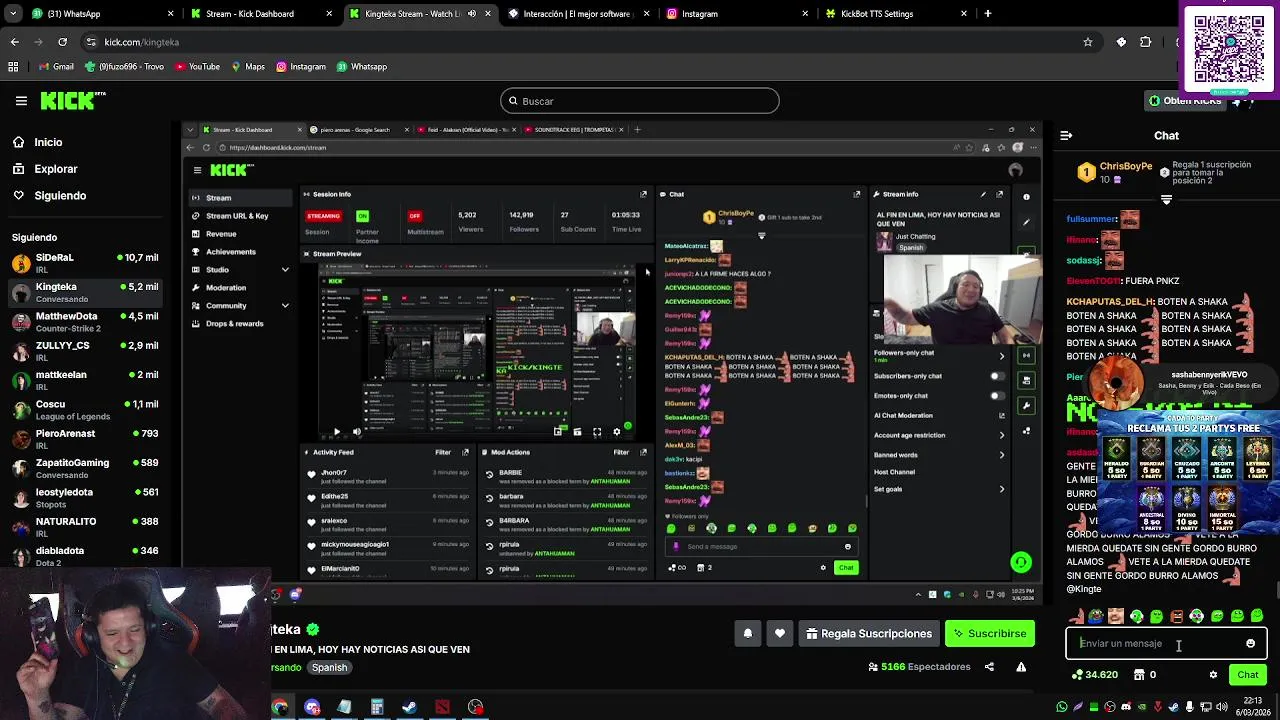Open Coscu channel in following list

click(85, 410)
